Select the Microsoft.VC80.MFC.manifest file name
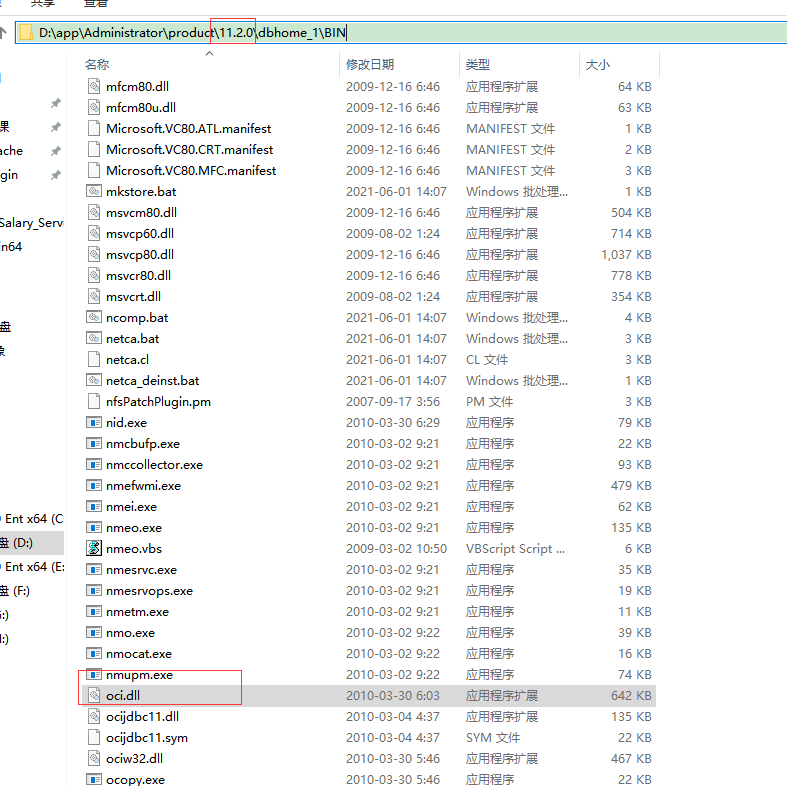This screenshot has width=787, height=786. click(191, 171)
